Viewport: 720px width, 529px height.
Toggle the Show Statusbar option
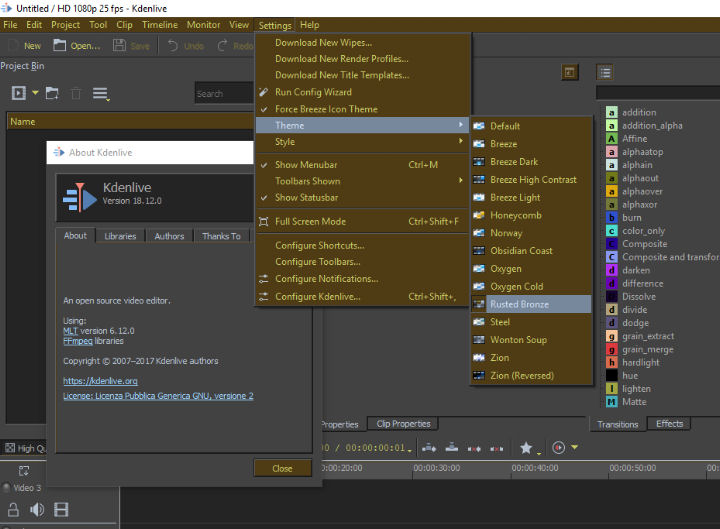coord(363,197)
